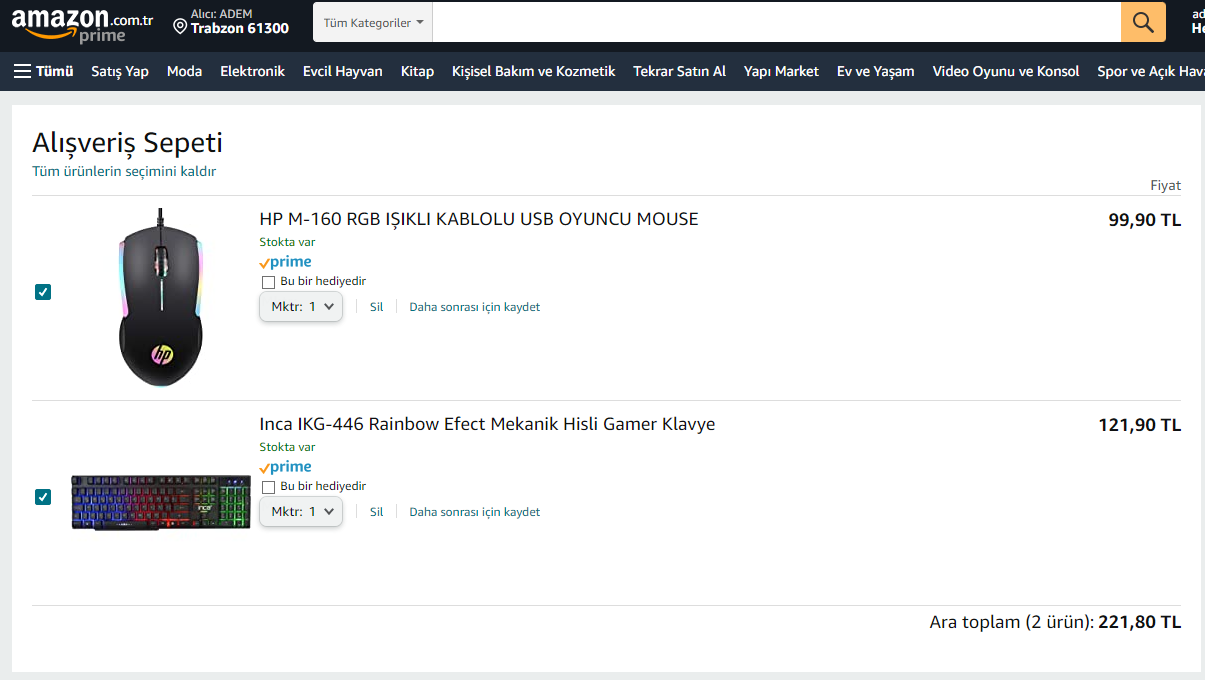Viewport: 1205px width, 680px height.
Task: Click Stokta var under HP mouse
Action: 287,242
